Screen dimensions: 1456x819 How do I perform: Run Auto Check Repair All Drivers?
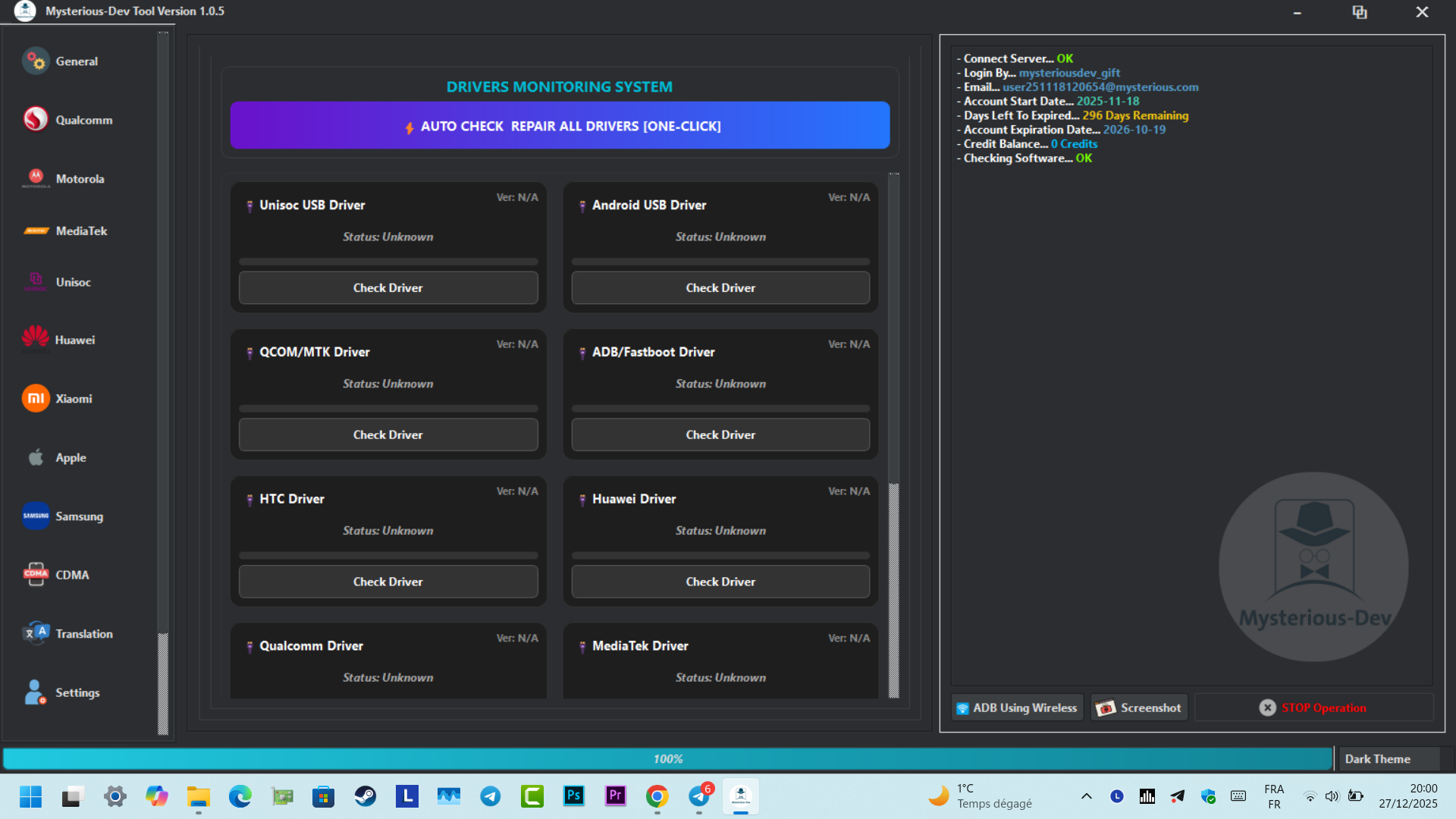pos(560,125)
